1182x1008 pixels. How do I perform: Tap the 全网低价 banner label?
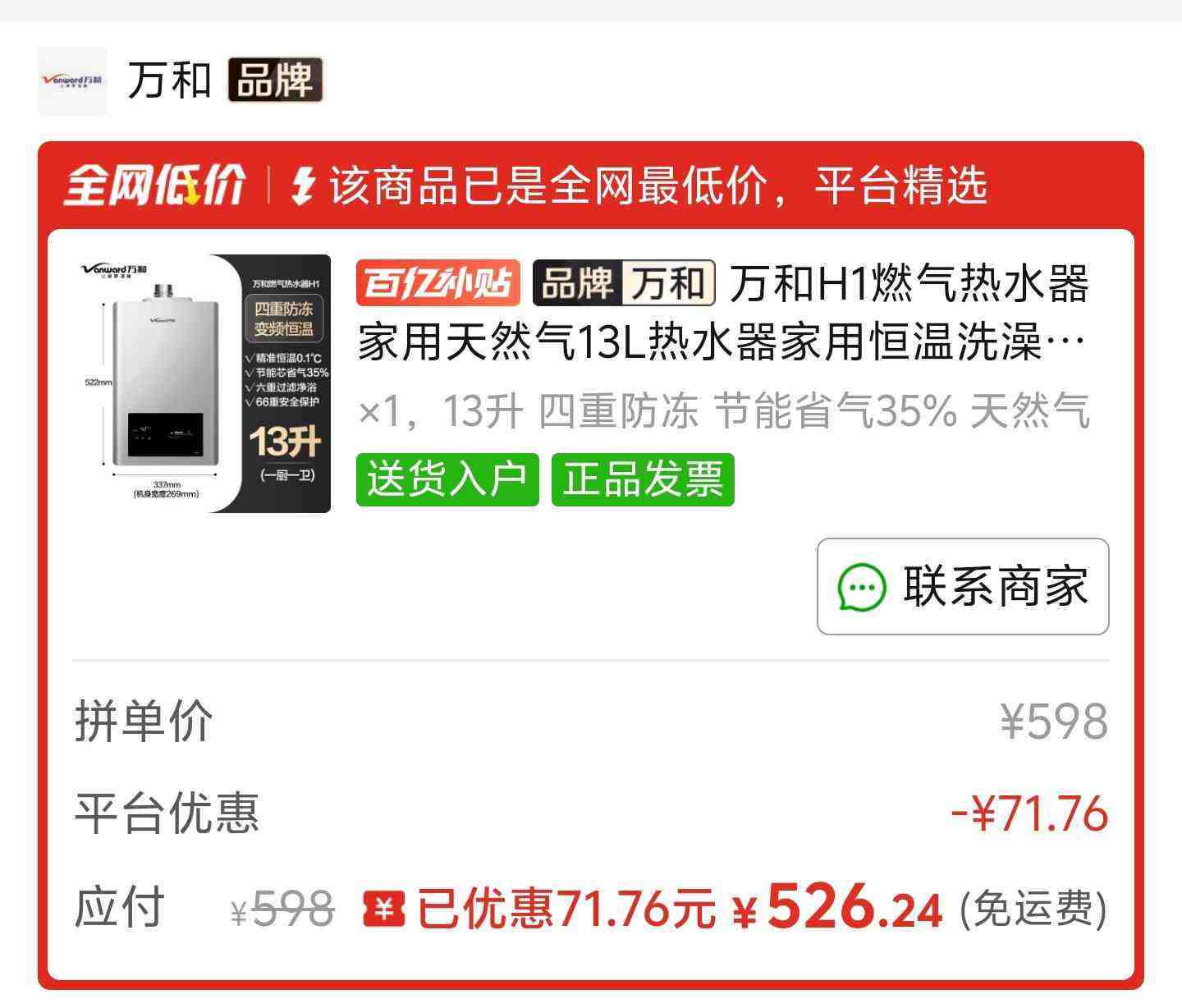(x=154, y=186)
